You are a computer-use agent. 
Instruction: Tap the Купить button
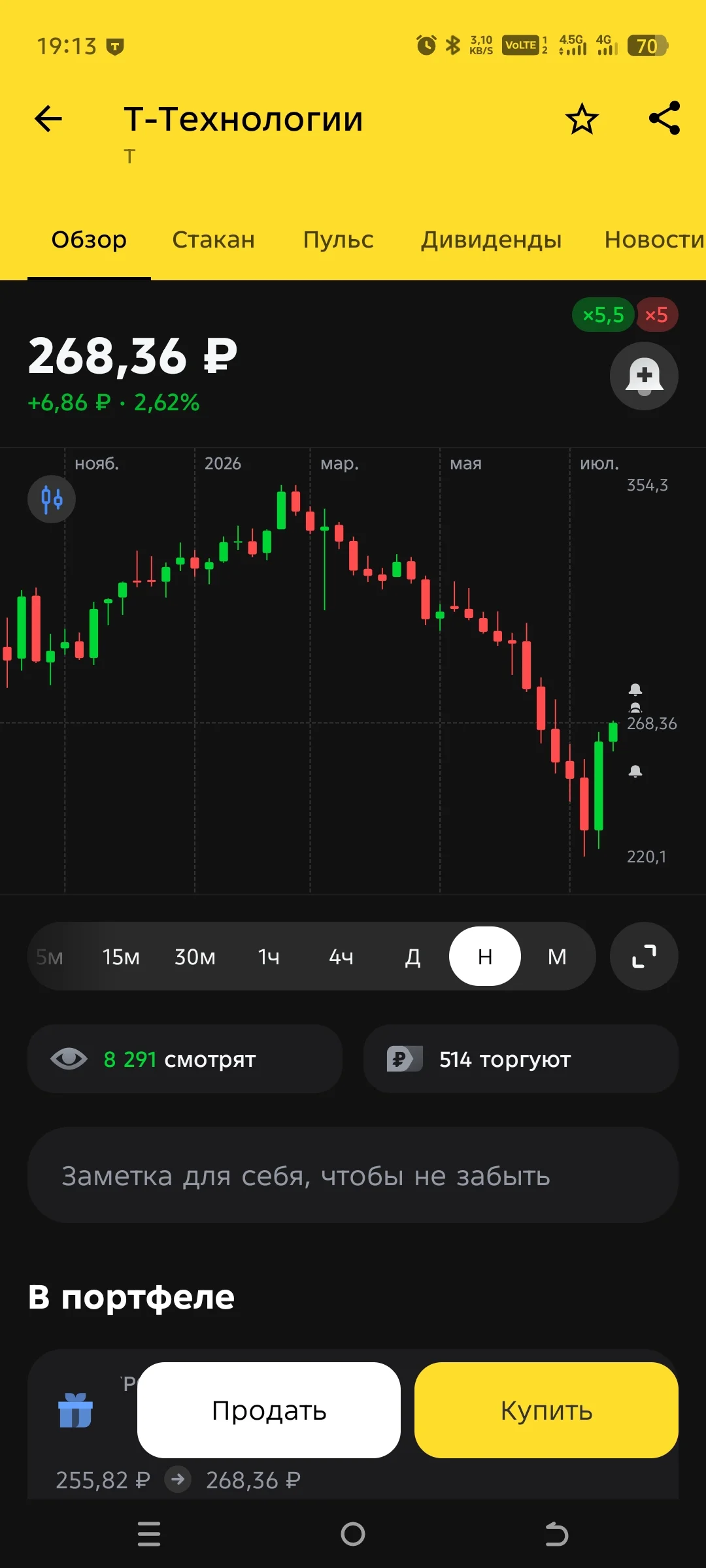coord(546,1410)
